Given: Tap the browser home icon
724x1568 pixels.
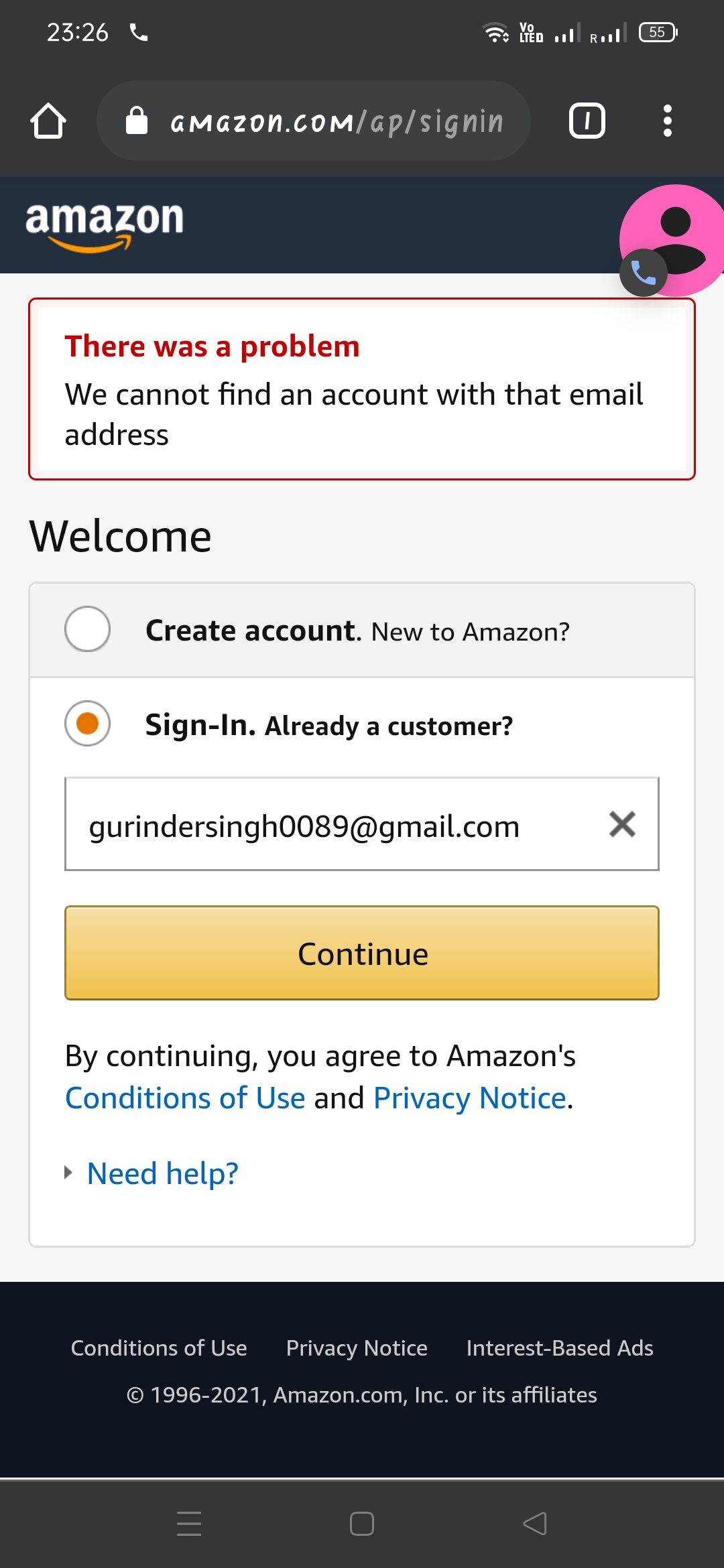Looking at the screenshot, I should 48,121.
